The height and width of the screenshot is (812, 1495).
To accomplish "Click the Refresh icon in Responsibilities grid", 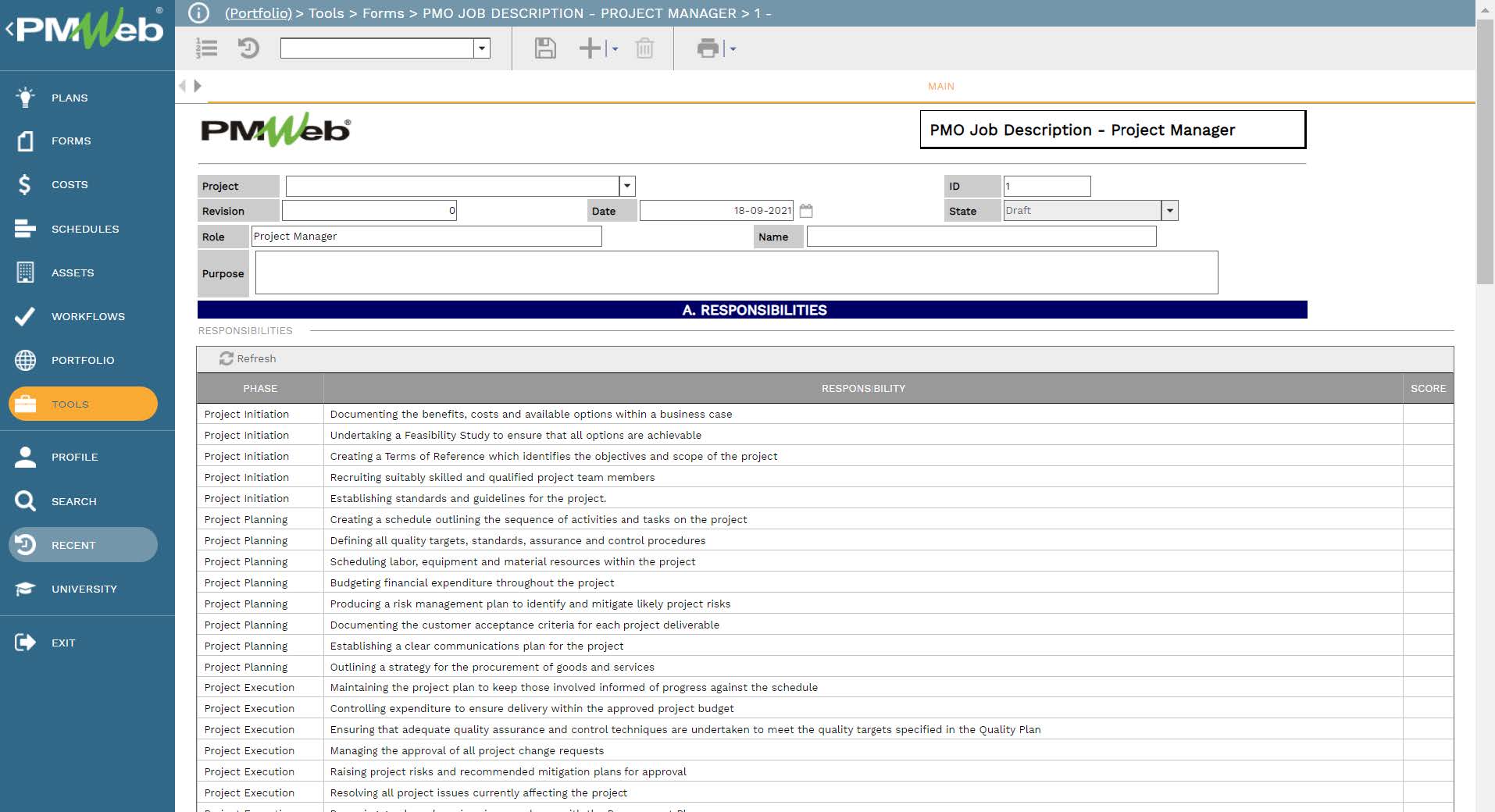I will [227, 358].
